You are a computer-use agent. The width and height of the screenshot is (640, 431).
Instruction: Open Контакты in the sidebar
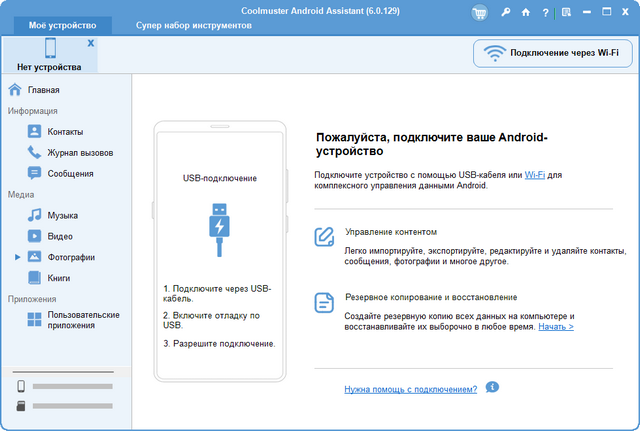pos(65,132)
